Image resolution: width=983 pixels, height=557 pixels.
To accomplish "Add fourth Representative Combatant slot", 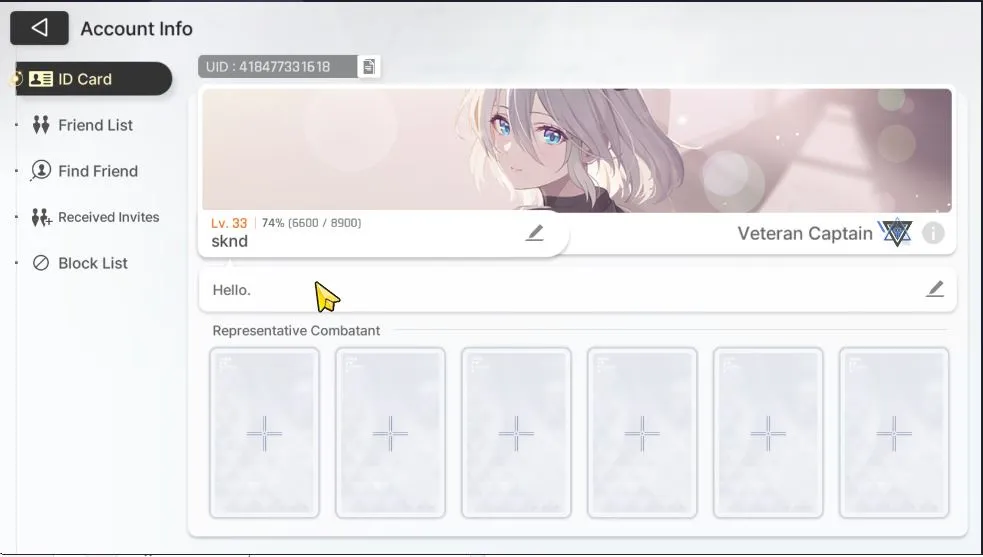I will tap(642, 433).
